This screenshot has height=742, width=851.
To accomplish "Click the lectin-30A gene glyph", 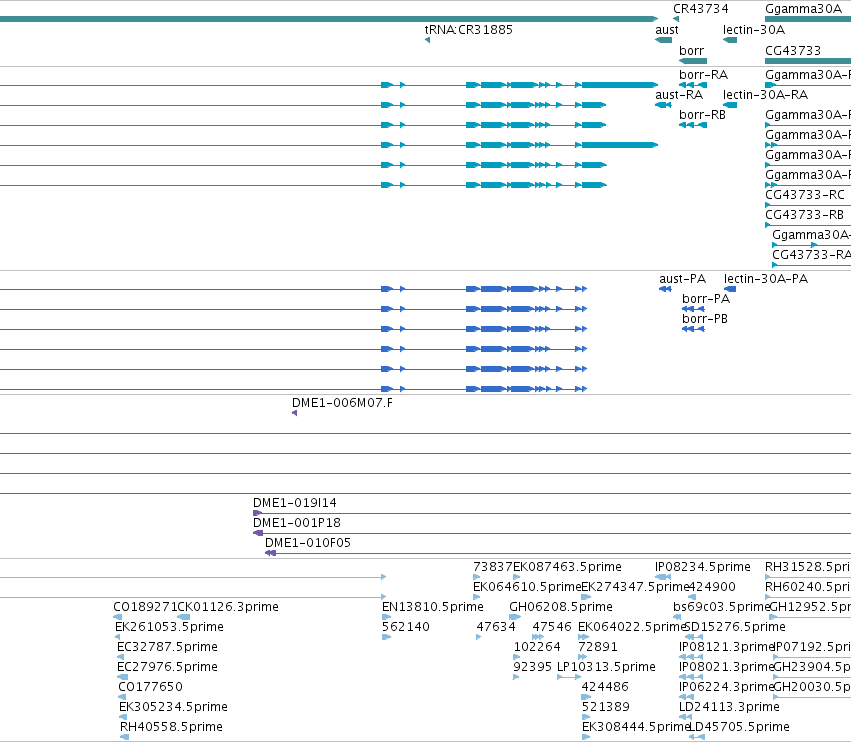I will (x=730, y=40).
